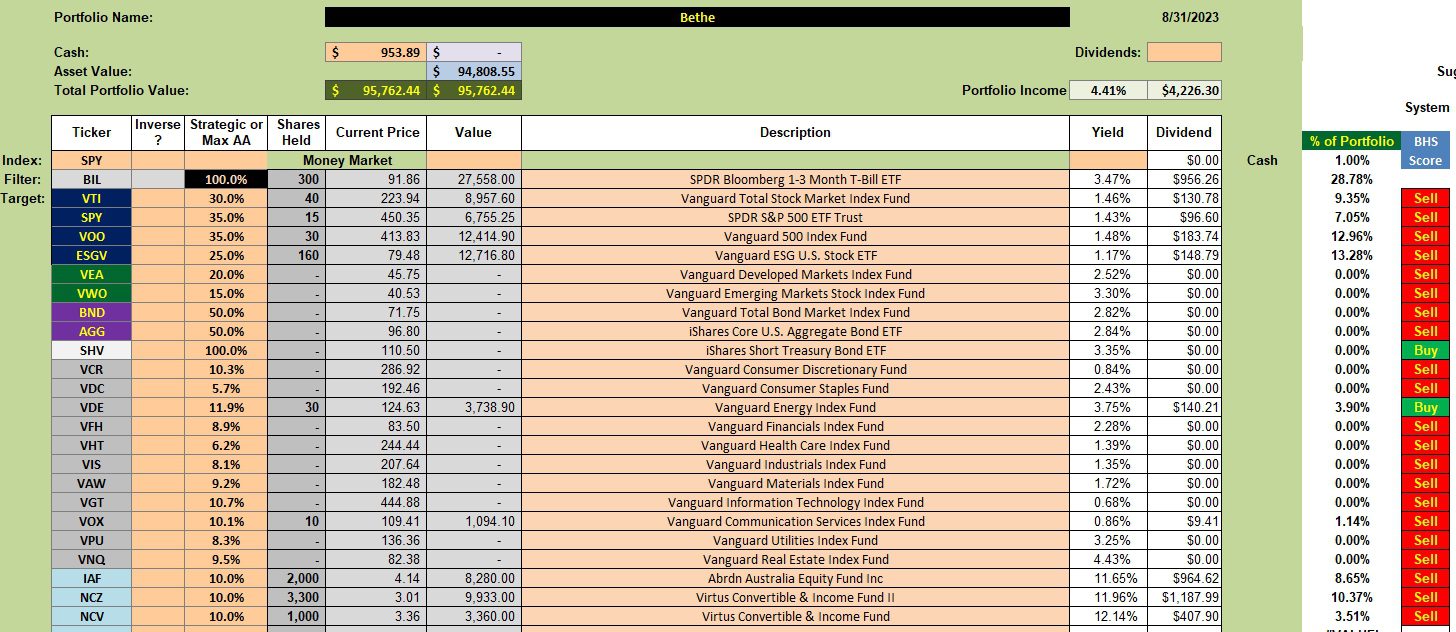Select the Cash 1.00% cell
The width and height of the screenshot is (1456, 632).
1350,160
